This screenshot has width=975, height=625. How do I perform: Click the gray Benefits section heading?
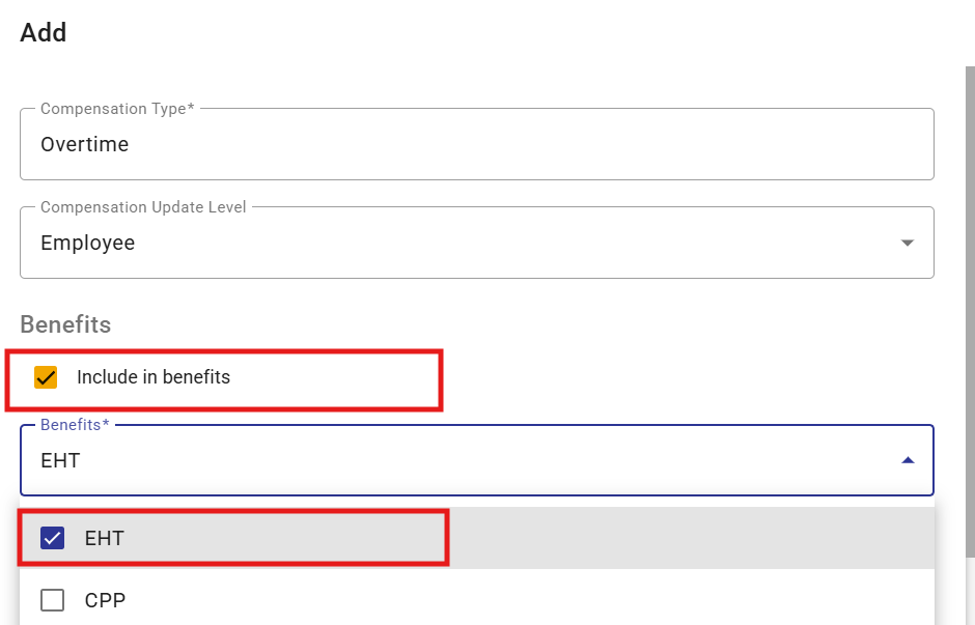click(65, 325)
